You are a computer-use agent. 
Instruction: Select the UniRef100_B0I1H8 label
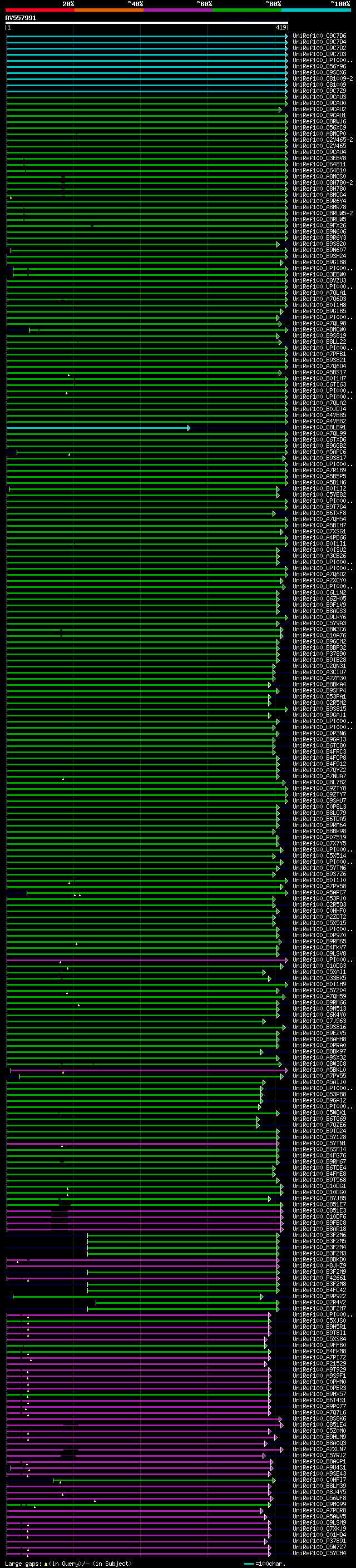point(319,305)
